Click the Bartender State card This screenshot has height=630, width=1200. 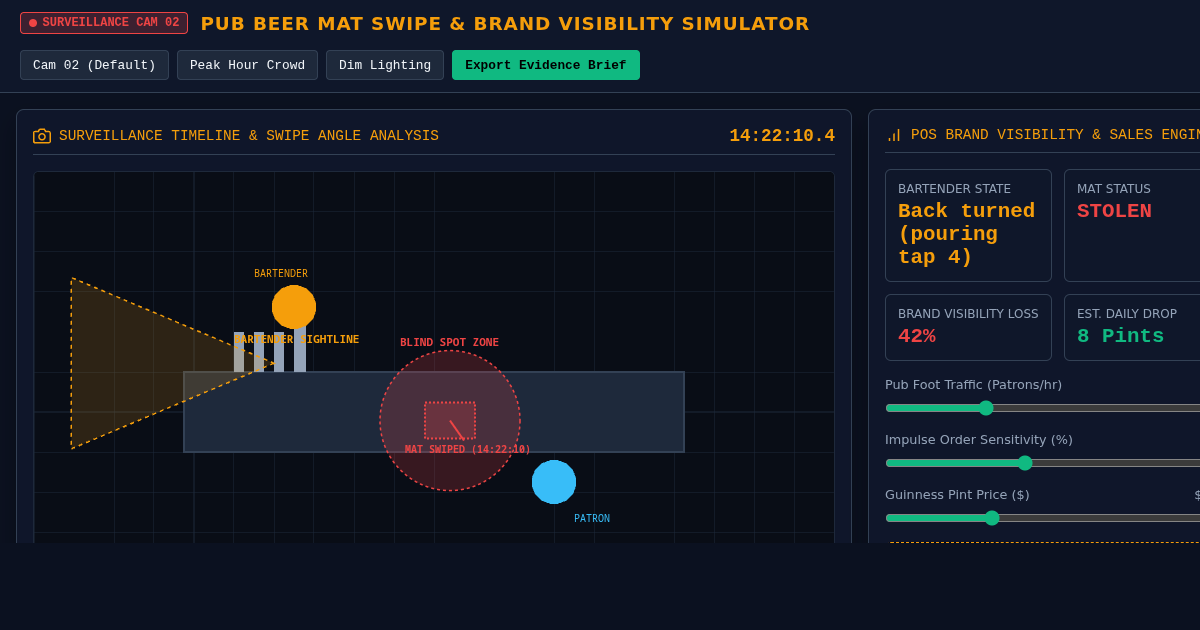pos(968,225)
